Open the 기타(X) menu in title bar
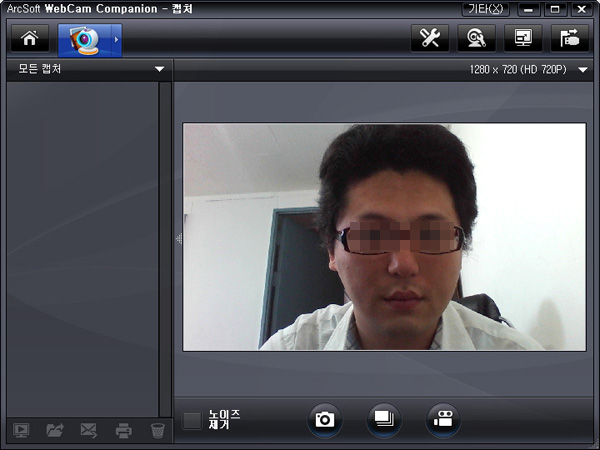The image size is (600, 450). coord(486,9)
